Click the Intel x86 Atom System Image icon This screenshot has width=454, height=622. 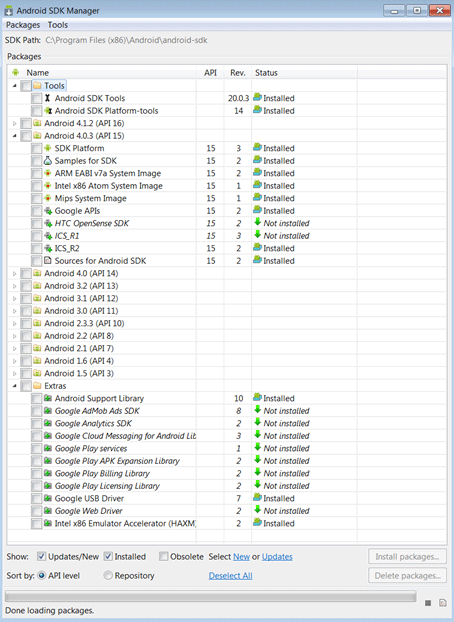(48, 186)
